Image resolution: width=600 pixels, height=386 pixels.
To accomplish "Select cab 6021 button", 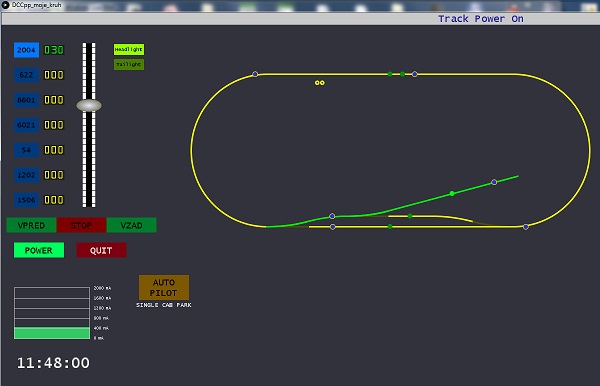I will tap(26, 125).
